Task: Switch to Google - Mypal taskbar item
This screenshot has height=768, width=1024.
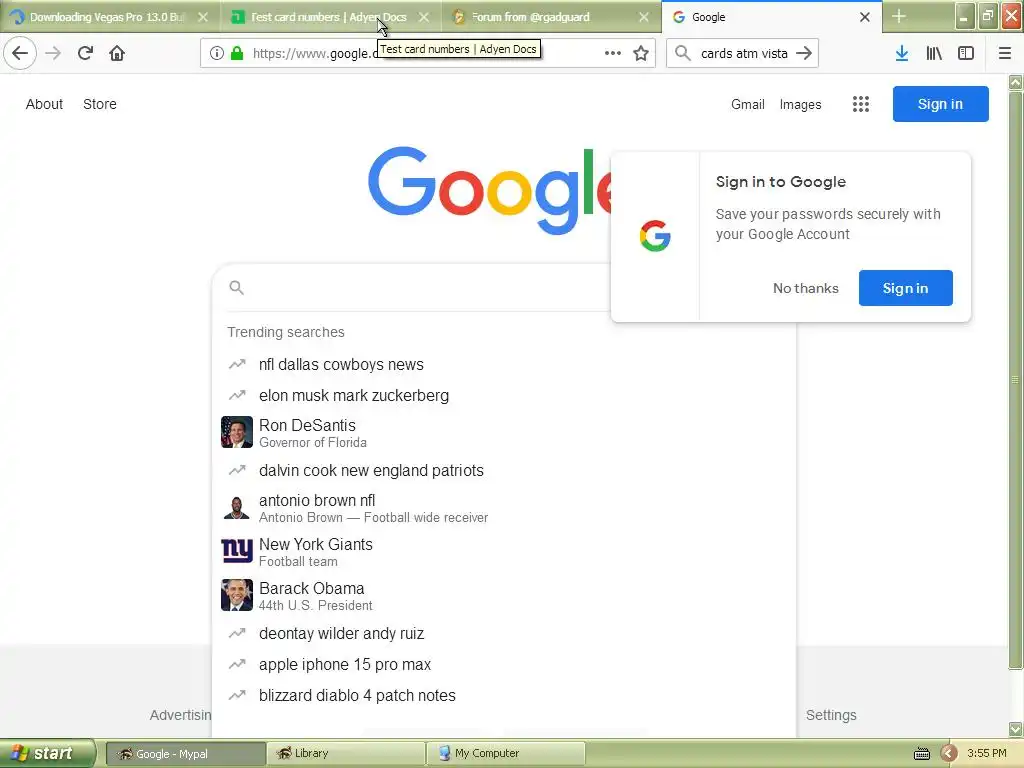Action: (x=185, y=754)
